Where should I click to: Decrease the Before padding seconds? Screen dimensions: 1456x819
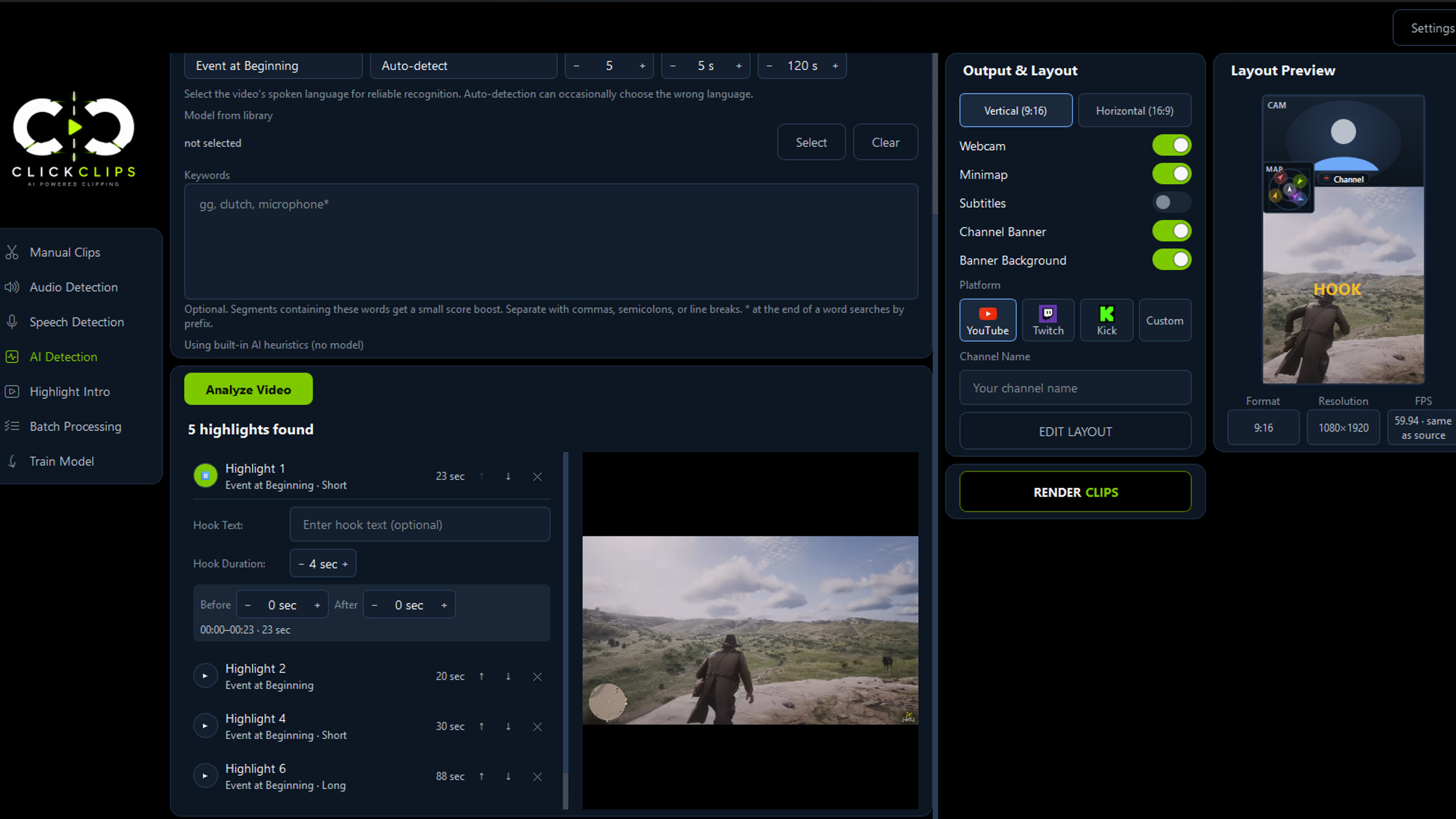247,605
